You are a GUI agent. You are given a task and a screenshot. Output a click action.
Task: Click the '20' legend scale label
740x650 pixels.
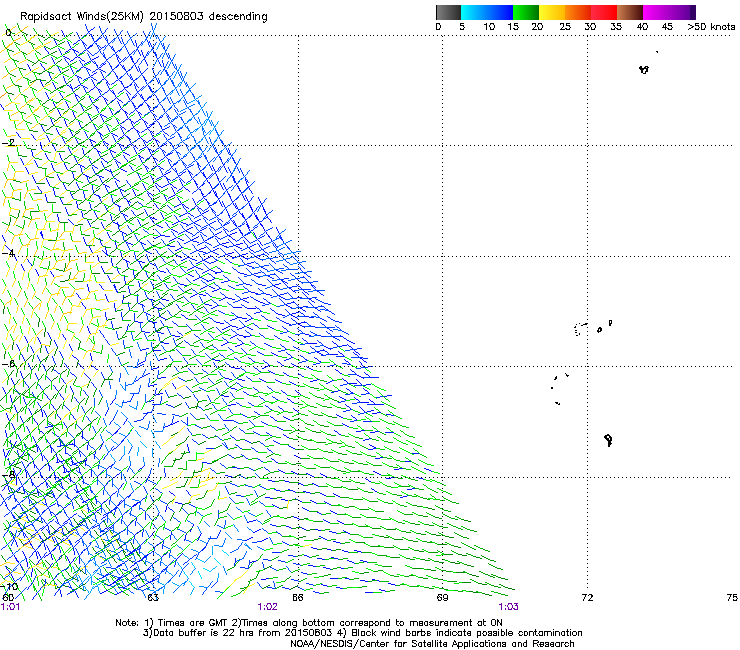point(537,27)
